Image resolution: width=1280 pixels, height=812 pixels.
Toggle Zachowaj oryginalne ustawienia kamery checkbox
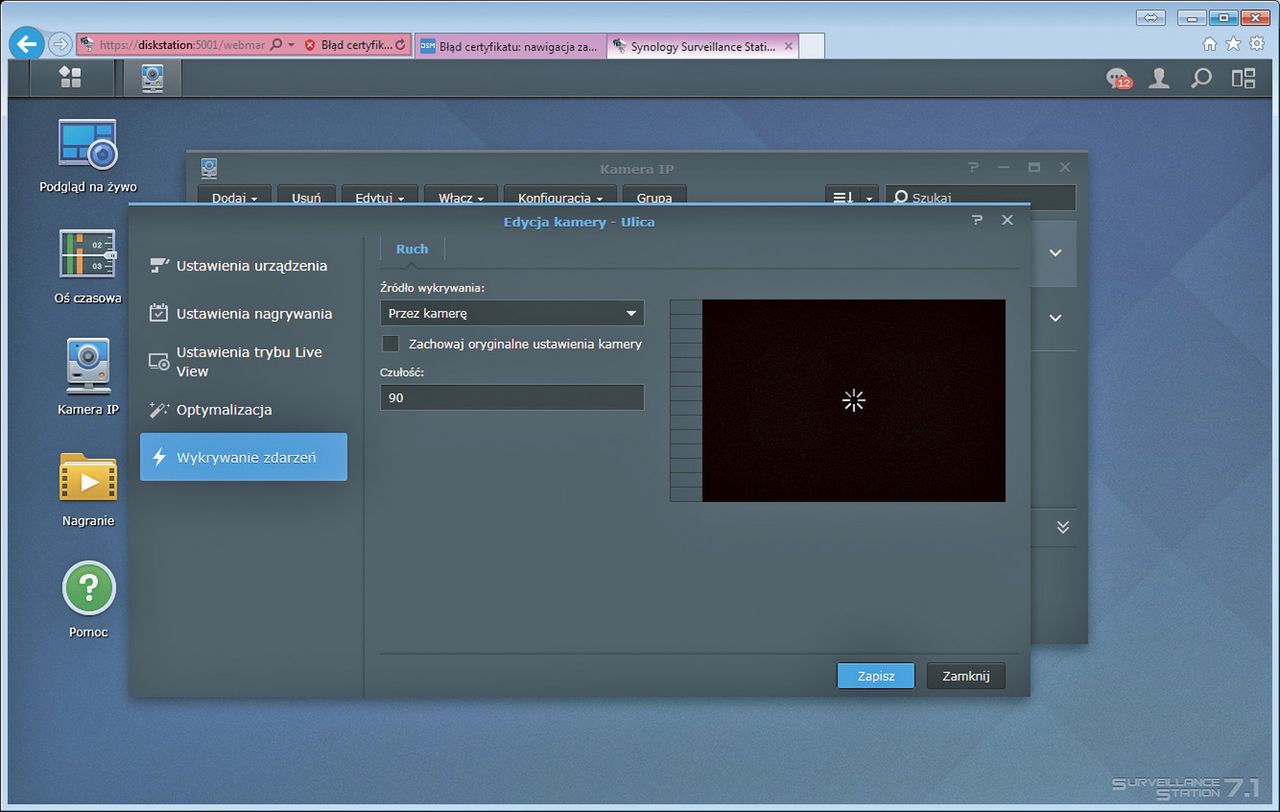click(x=391, y=344)
